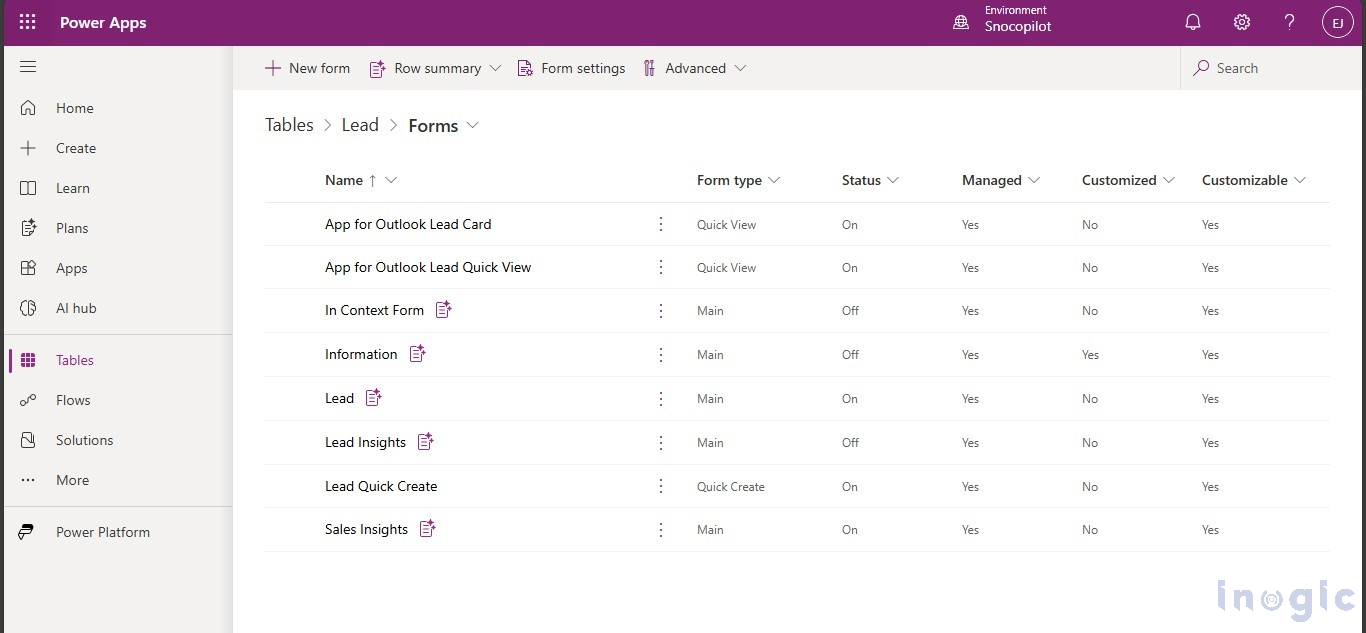Open more options for Information form
Viewport: 1366px width, 633px height.
click(x=661, y=355)
